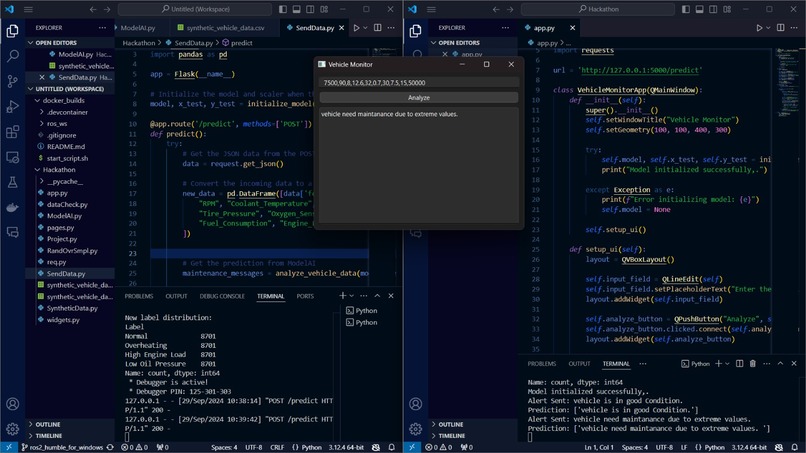
Task: Switch to ModelAI.py editor tab
Action: click(137, 28)
